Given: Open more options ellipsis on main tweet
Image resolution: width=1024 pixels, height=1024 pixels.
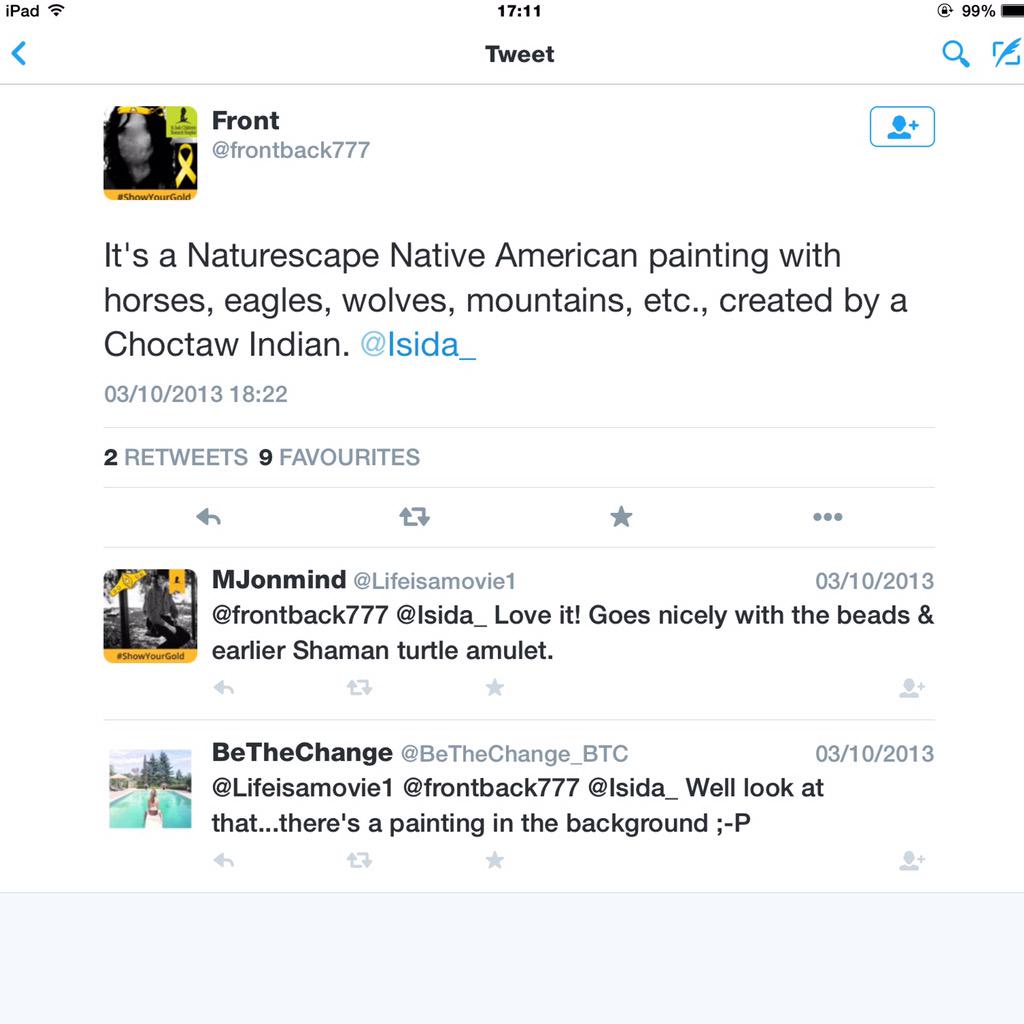Looking at the screenshot, I should [x=827, y=517].
